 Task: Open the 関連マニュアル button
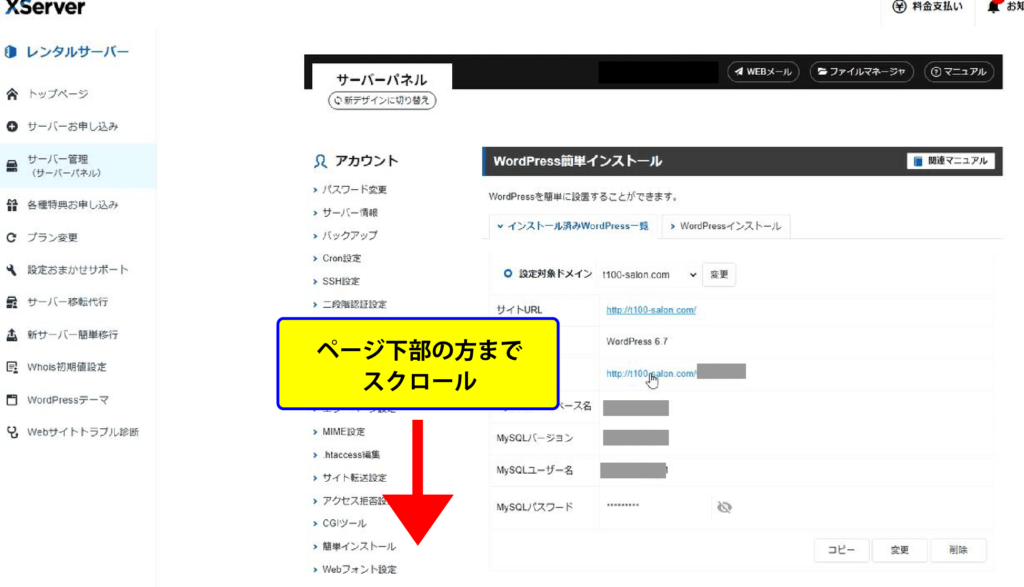(950, 161)
